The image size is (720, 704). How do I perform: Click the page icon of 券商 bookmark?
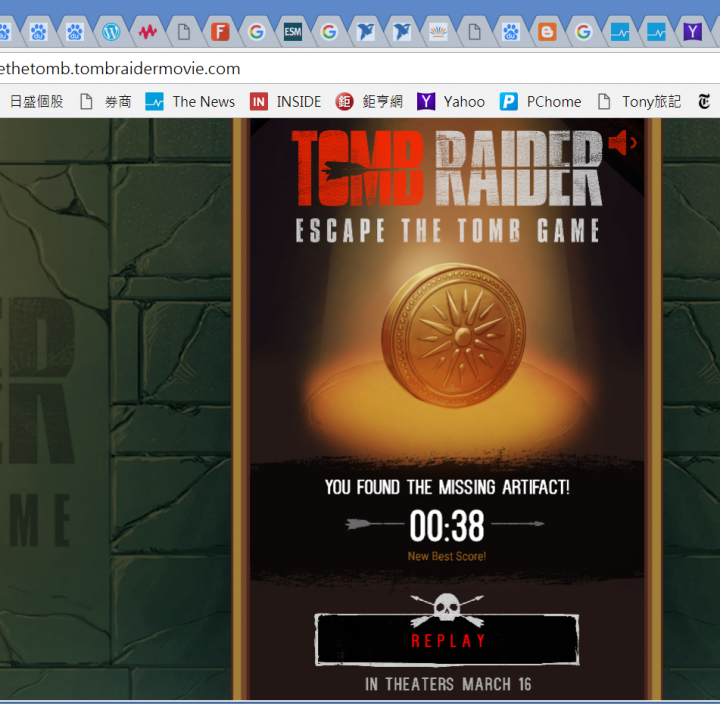tap(86, 101)
